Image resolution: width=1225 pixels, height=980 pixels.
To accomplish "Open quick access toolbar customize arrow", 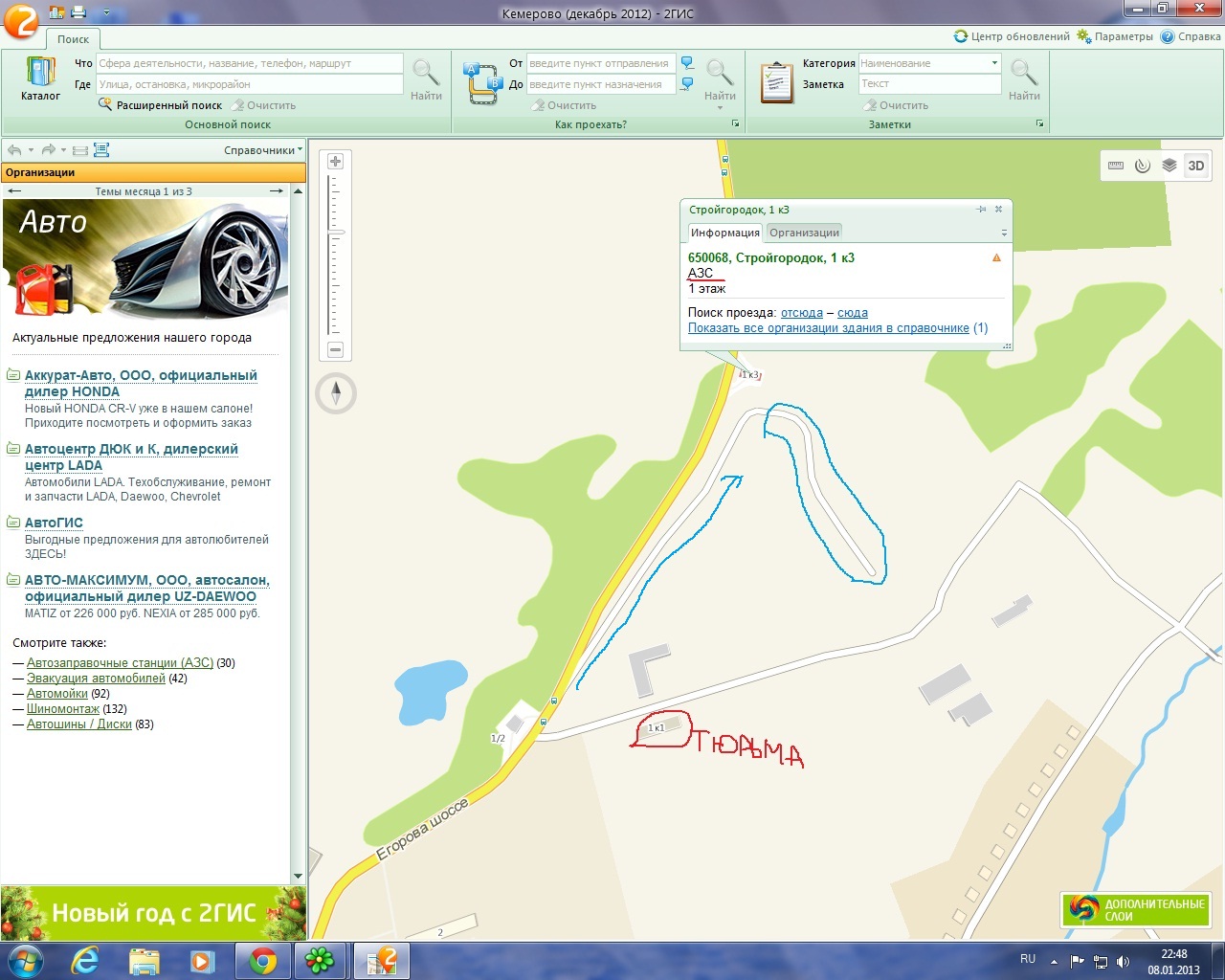I will [x=105, y=13].
